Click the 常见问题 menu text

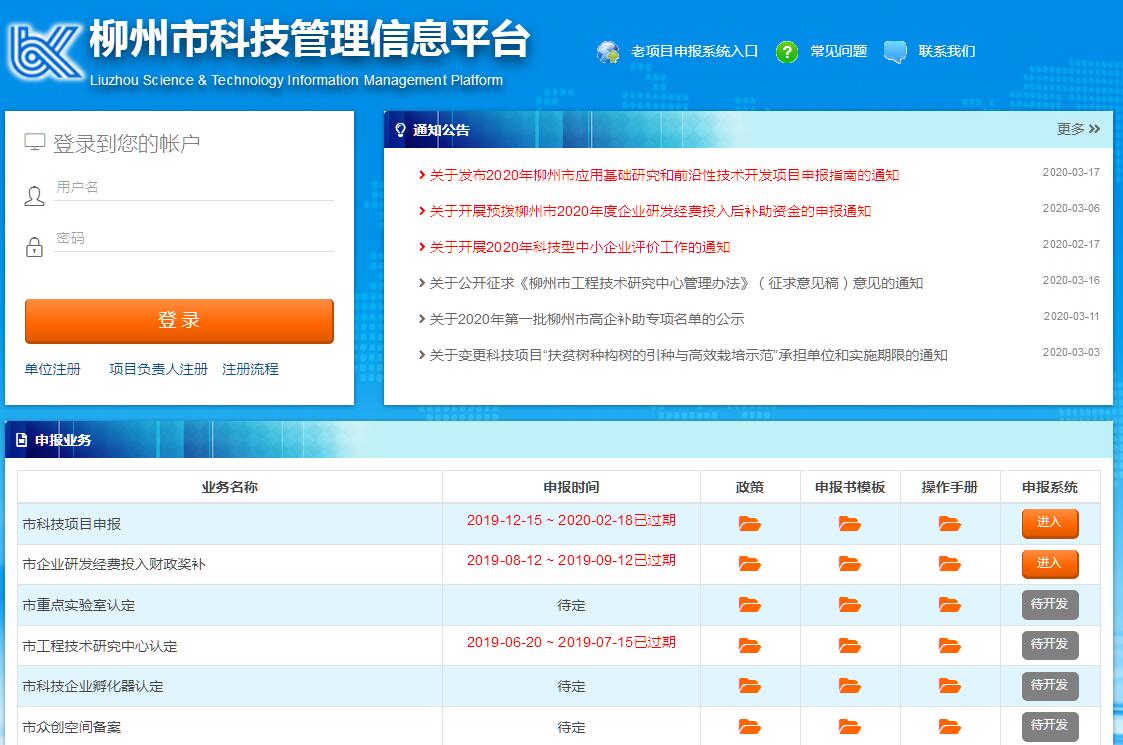click(x=838, y=51)
